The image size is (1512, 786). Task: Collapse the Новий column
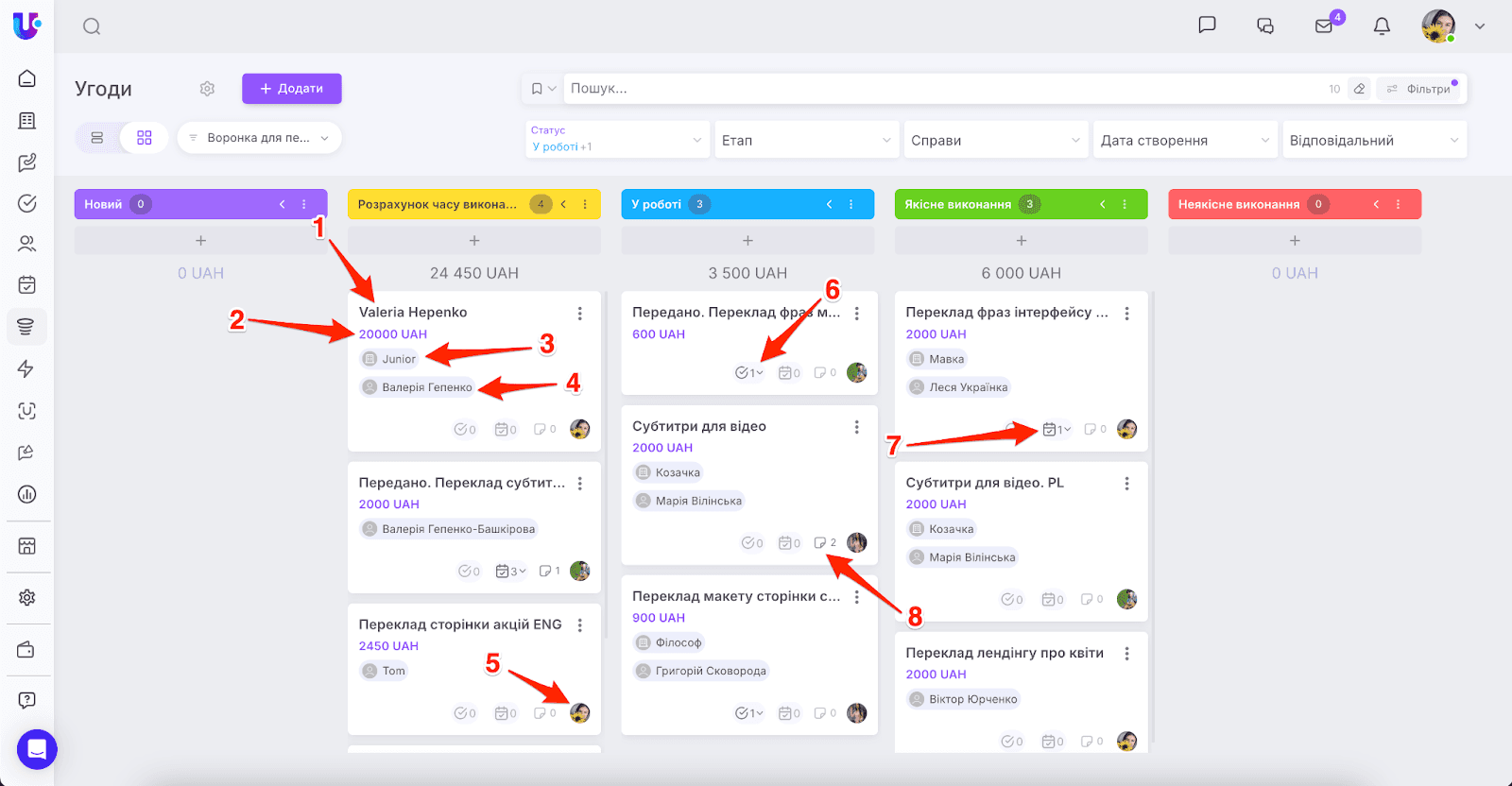point(282,204)
